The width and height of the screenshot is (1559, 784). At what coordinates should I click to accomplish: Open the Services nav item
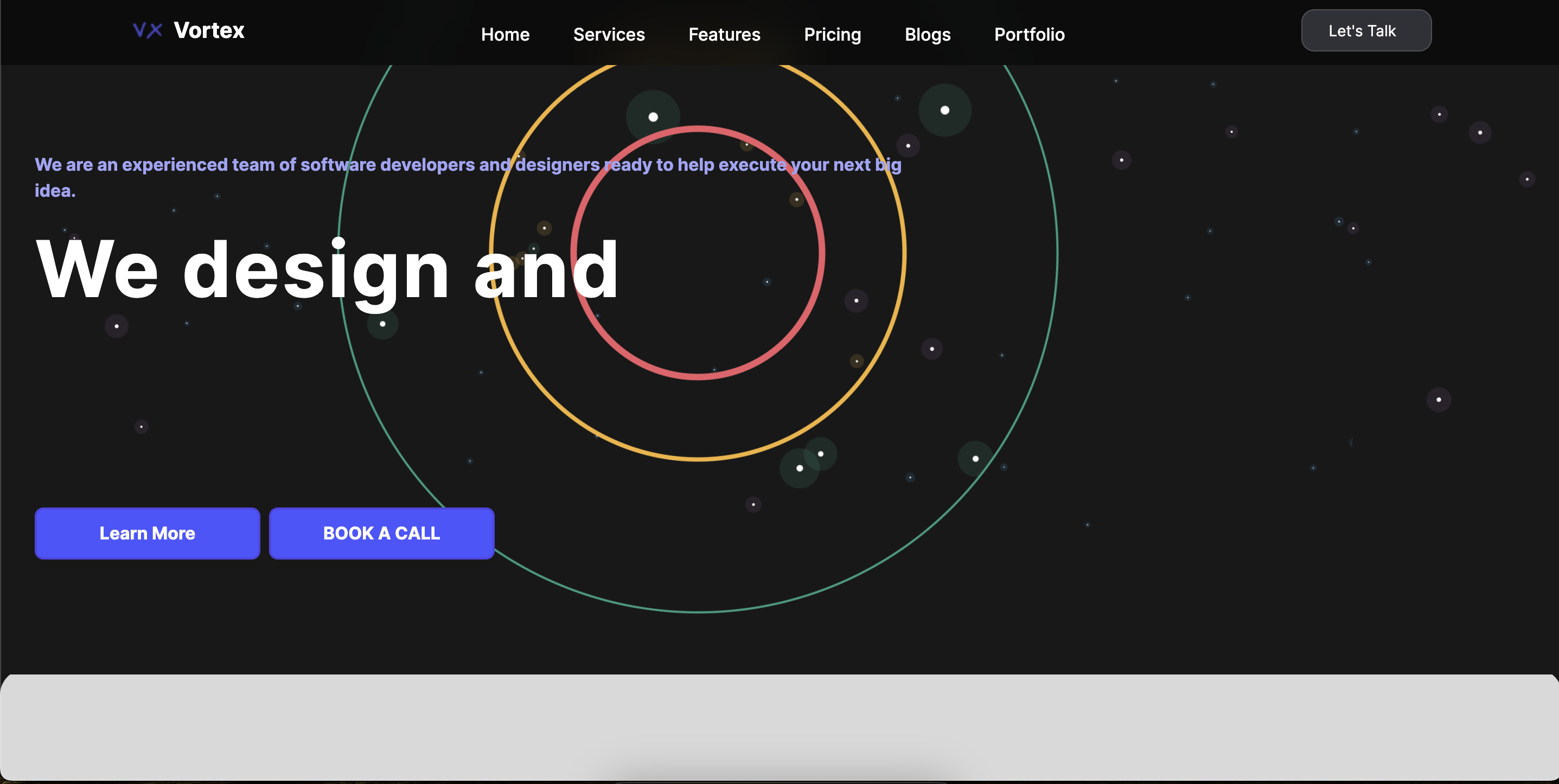(609, 35)
